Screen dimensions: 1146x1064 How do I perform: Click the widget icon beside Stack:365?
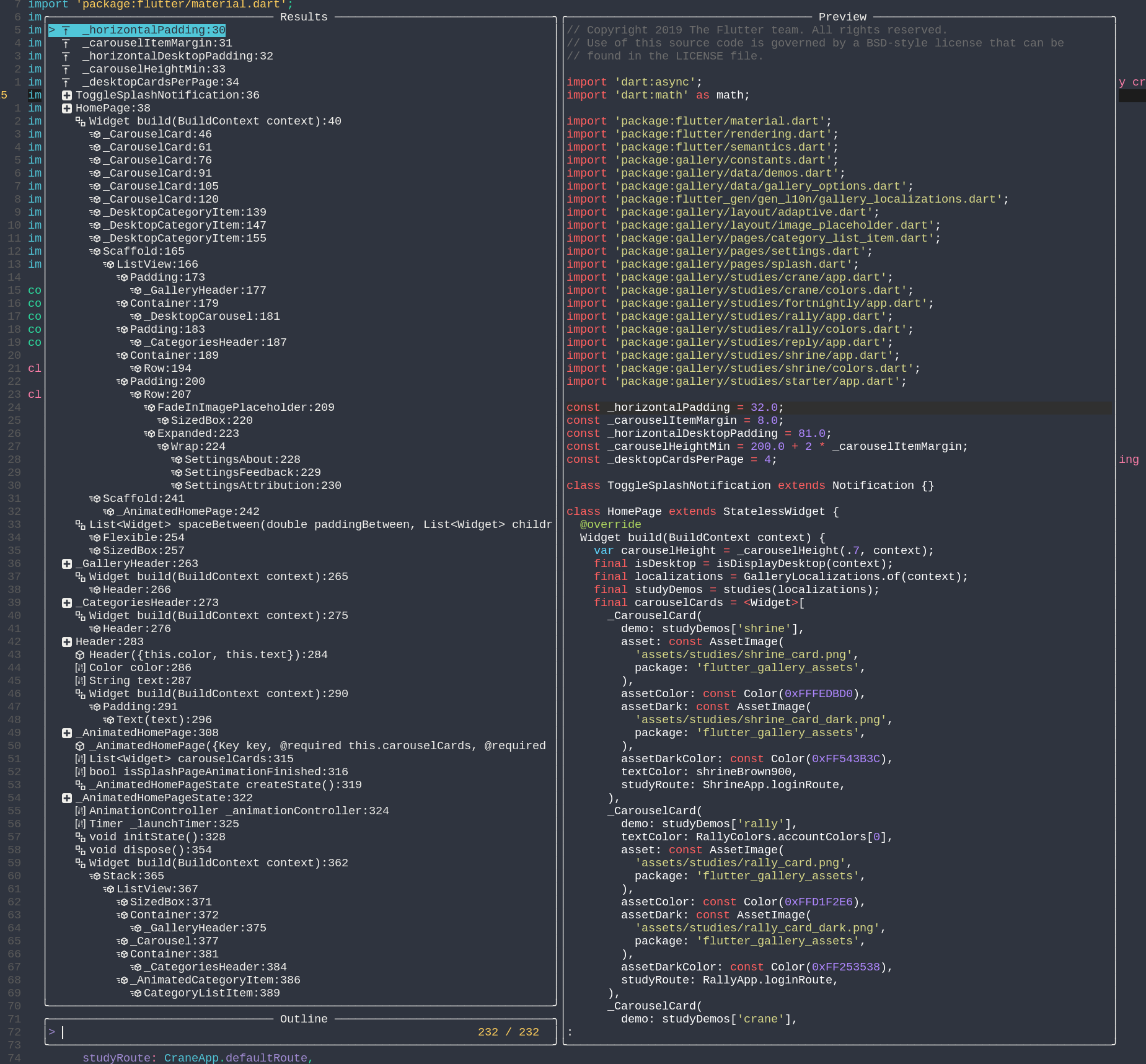tap(95, 876)
